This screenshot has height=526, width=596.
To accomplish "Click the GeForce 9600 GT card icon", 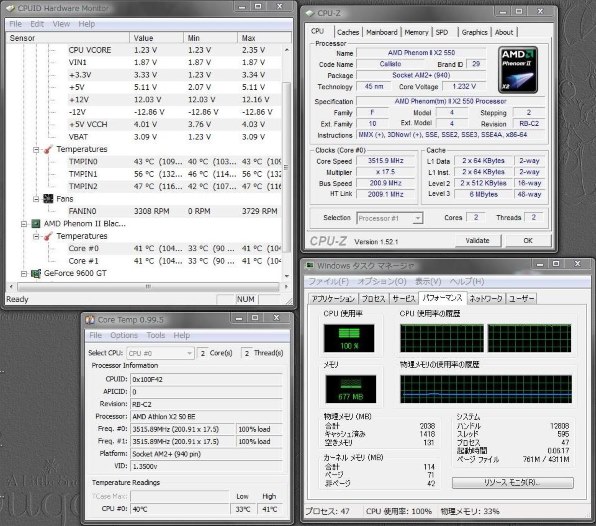I will coord(36,274).
